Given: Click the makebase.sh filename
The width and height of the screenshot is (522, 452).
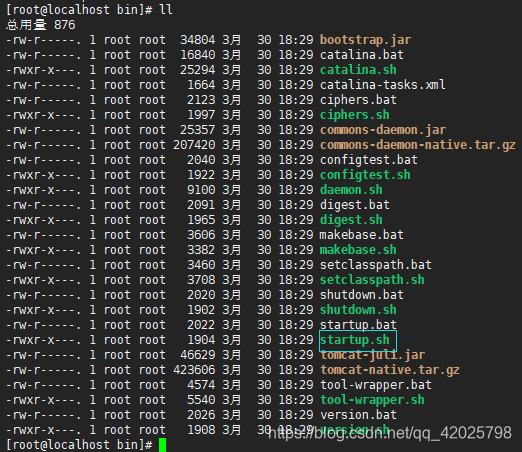Looking at the screenshot, I should 358,250.
